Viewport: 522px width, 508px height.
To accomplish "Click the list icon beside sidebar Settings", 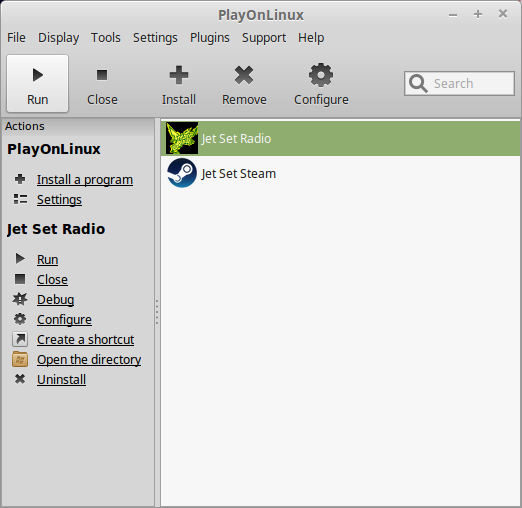I will click(20, 199).
